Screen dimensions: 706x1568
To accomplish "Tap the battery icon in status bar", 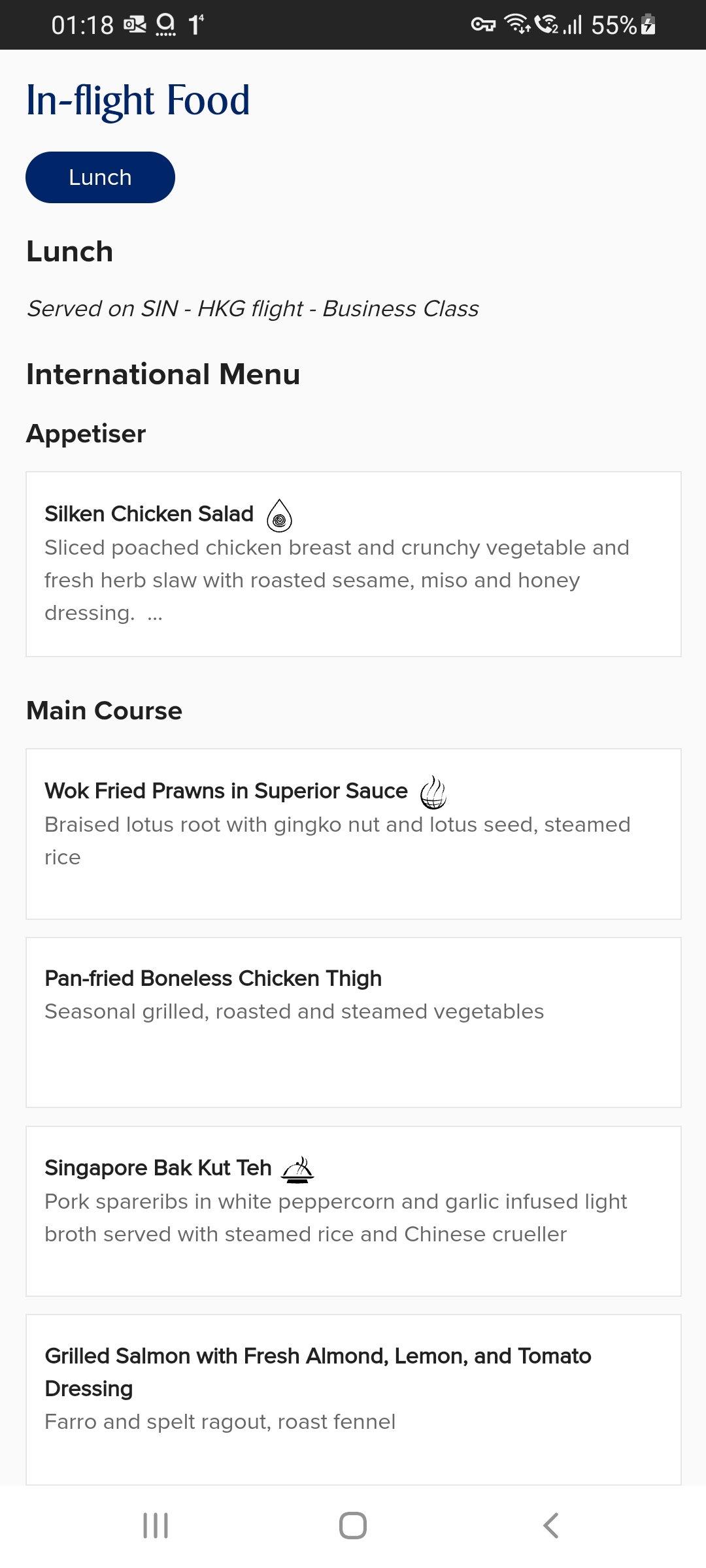I will [648, 25].
